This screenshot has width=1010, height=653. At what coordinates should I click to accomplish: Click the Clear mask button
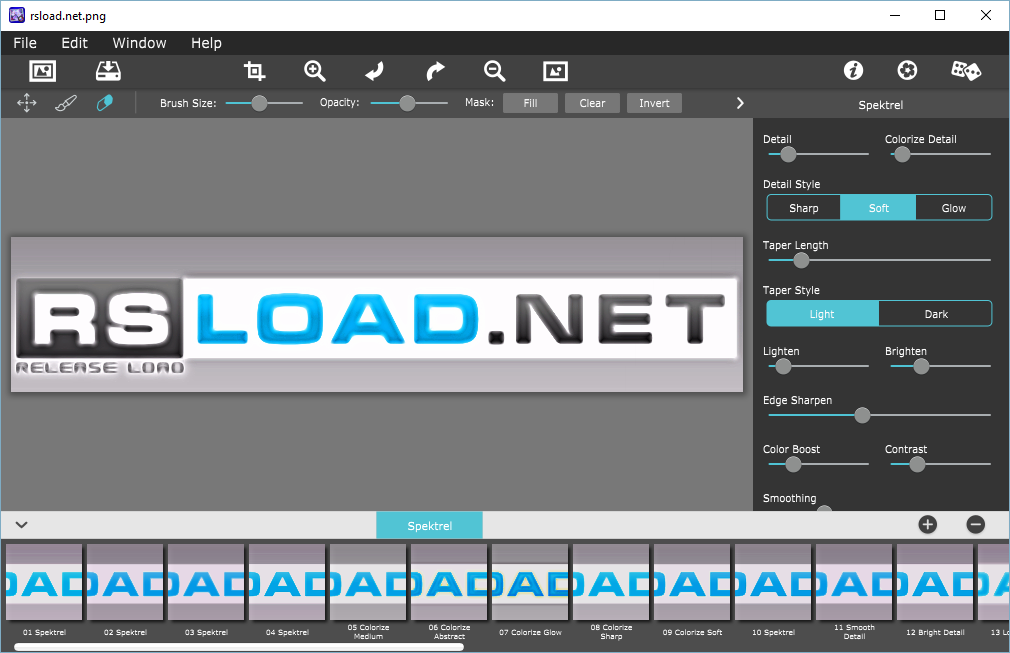pyautogui.click(x=592, y=103)
